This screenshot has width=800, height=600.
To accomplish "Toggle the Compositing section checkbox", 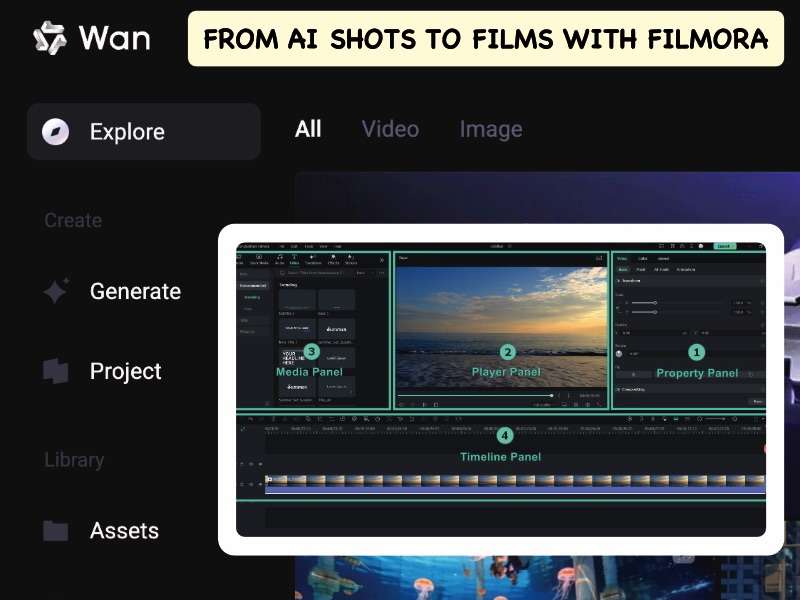I will coord(618,389).
